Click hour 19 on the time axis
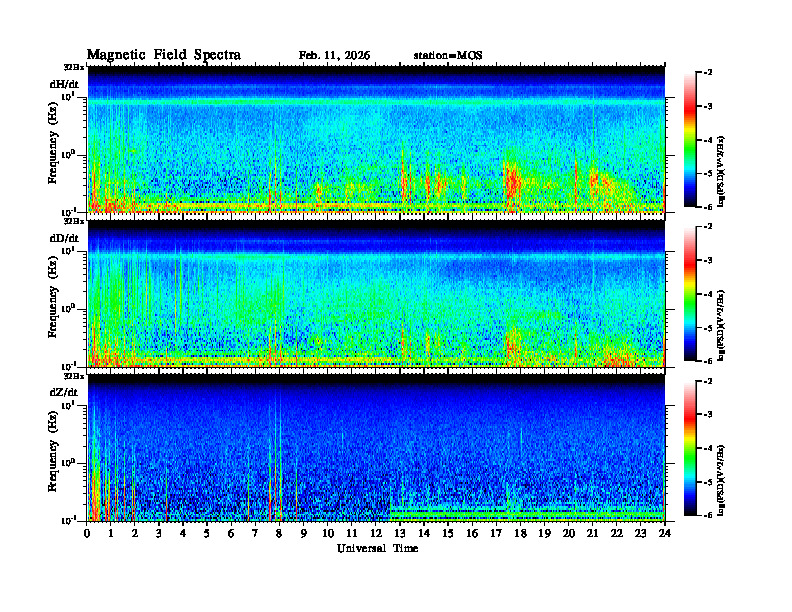 (x=544, y=533)
